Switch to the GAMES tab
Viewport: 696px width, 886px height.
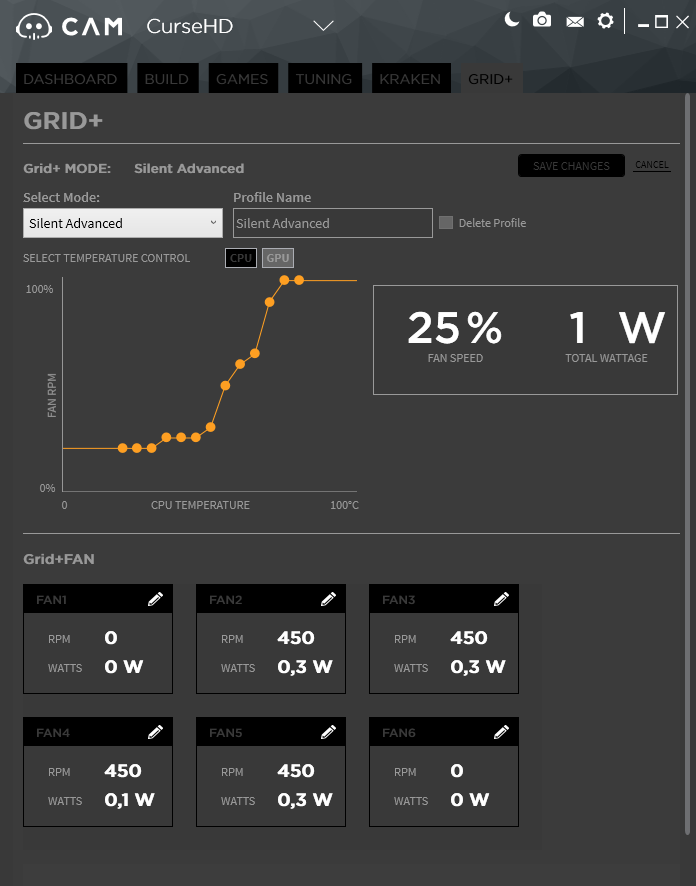point(242,79)
